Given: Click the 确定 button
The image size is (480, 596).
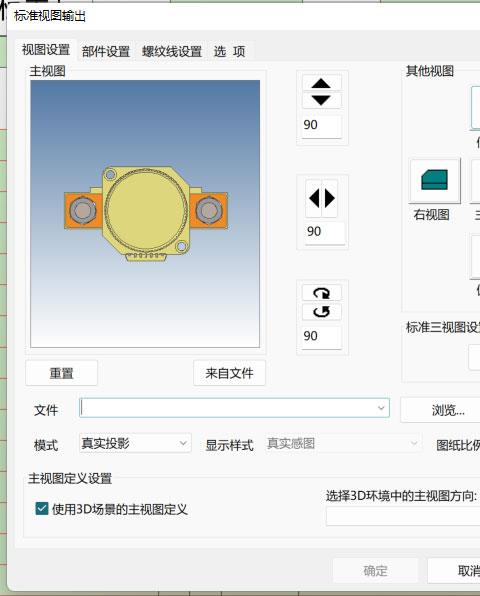Looking at the screenshot, I should (375, 570).
